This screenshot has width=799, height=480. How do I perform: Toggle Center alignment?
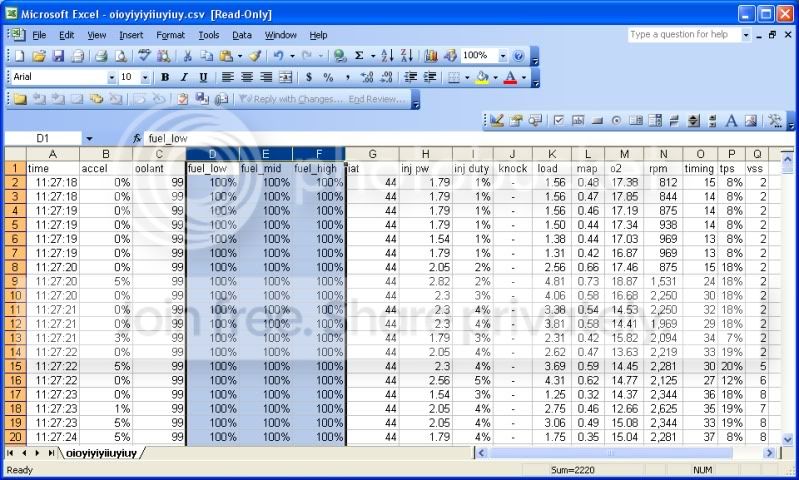click(x=247, y=77)
